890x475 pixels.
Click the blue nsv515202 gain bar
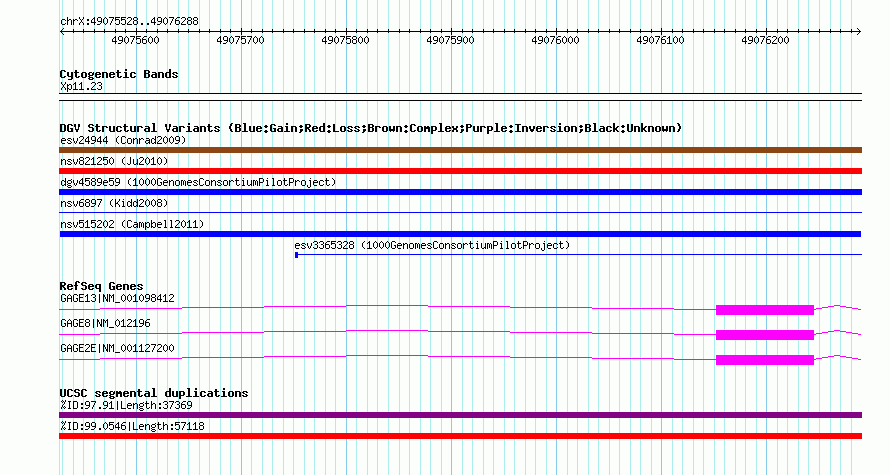coord(460,234)
